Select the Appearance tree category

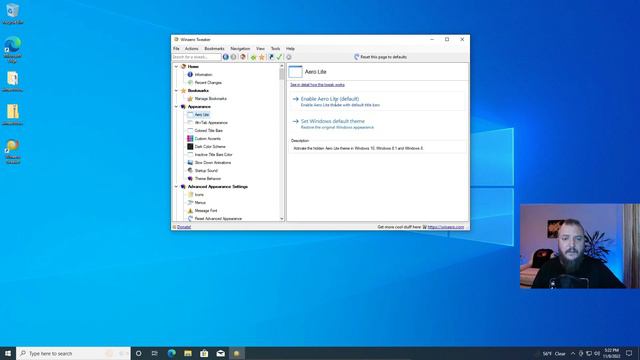[x=199, y=107]
